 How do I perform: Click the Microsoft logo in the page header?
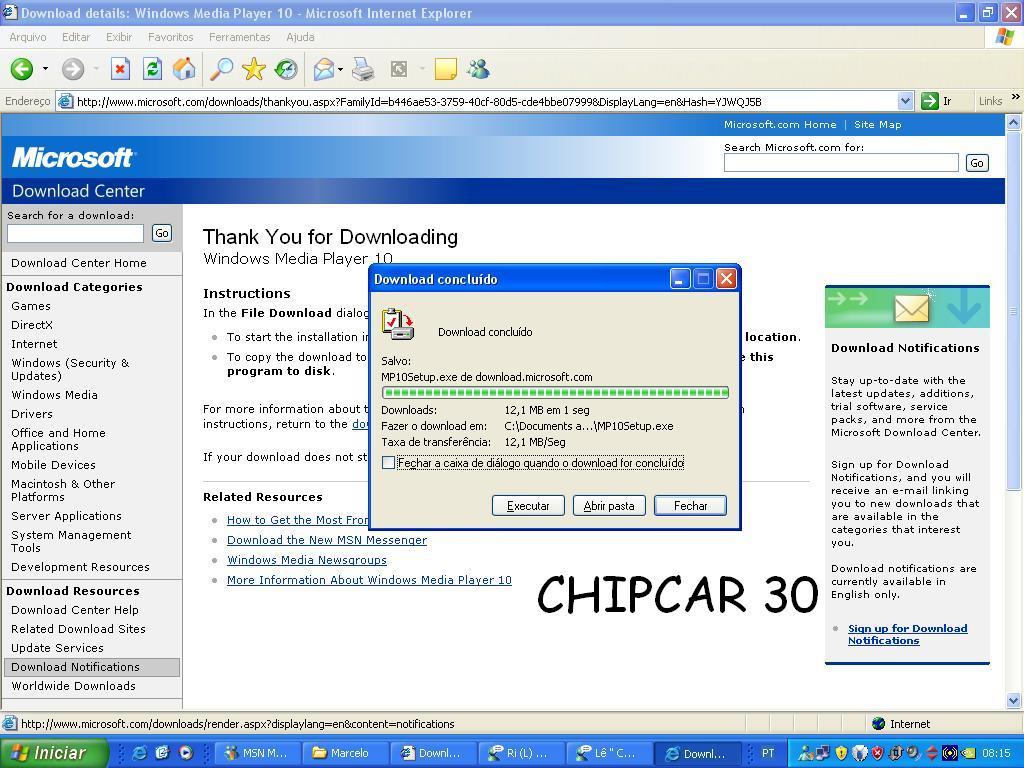click(x=72, y=157)
